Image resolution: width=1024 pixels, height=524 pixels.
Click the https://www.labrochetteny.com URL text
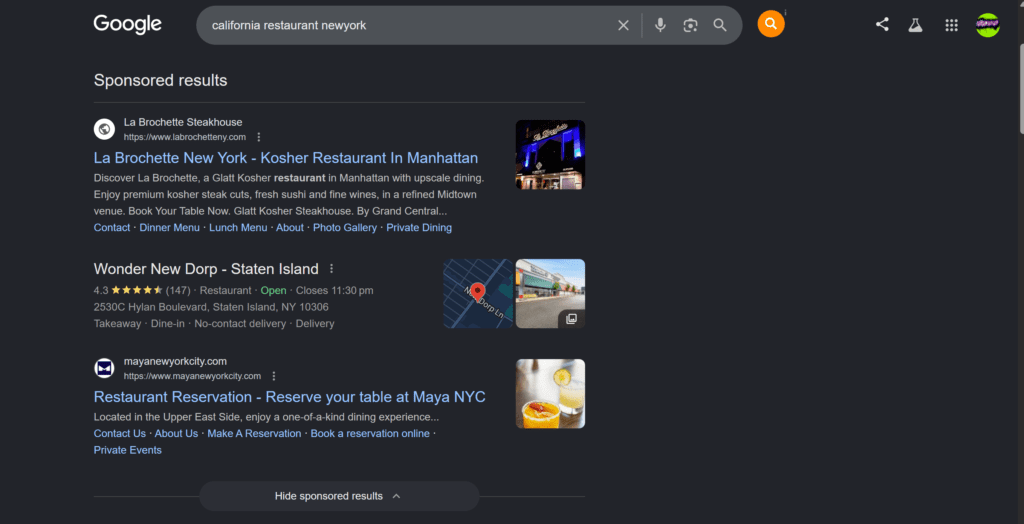185,137
